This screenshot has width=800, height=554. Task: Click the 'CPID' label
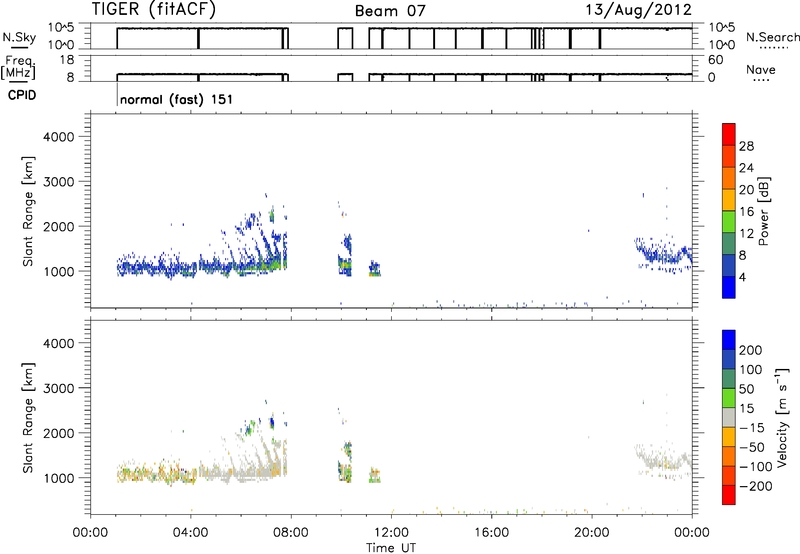[22, 95]
